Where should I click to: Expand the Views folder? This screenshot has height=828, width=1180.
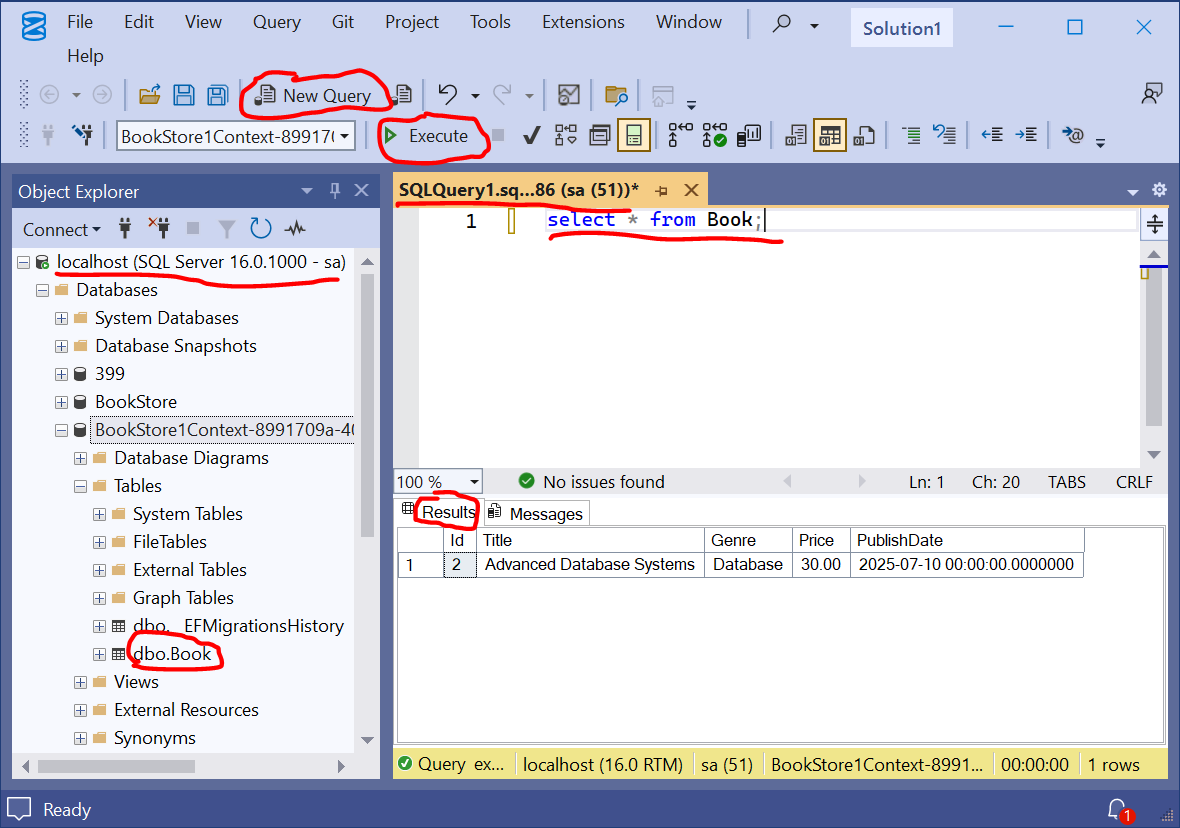click(x=80, y=683)
